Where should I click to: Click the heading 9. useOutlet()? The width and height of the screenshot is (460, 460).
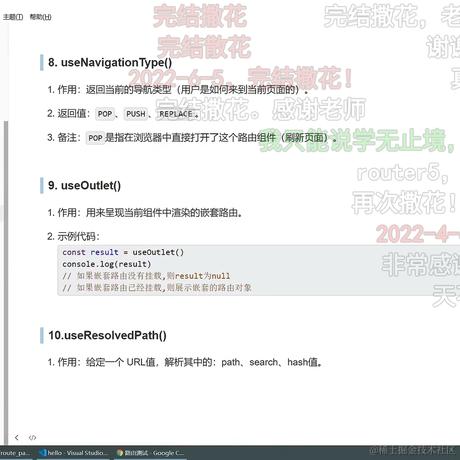click(84, 185)
